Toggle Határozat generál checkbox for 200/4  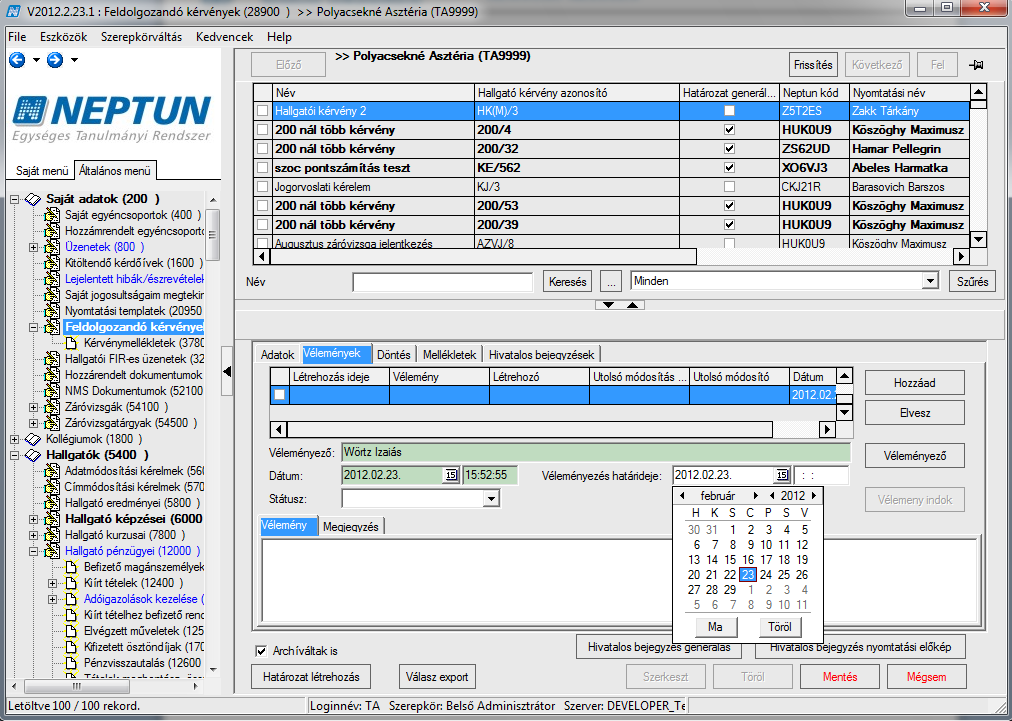click(x=729, y=130)
